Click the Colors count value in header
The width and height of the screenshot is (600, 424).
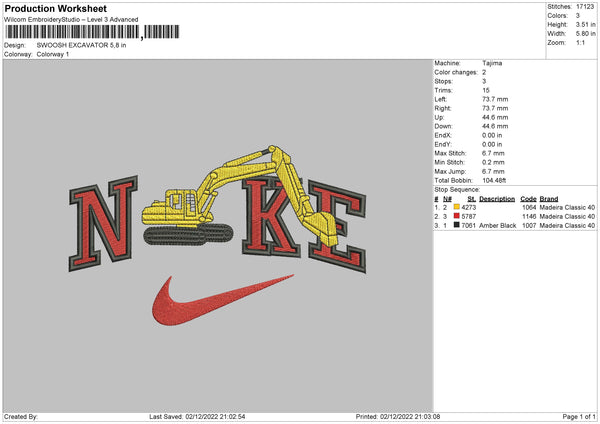[578, 16]
